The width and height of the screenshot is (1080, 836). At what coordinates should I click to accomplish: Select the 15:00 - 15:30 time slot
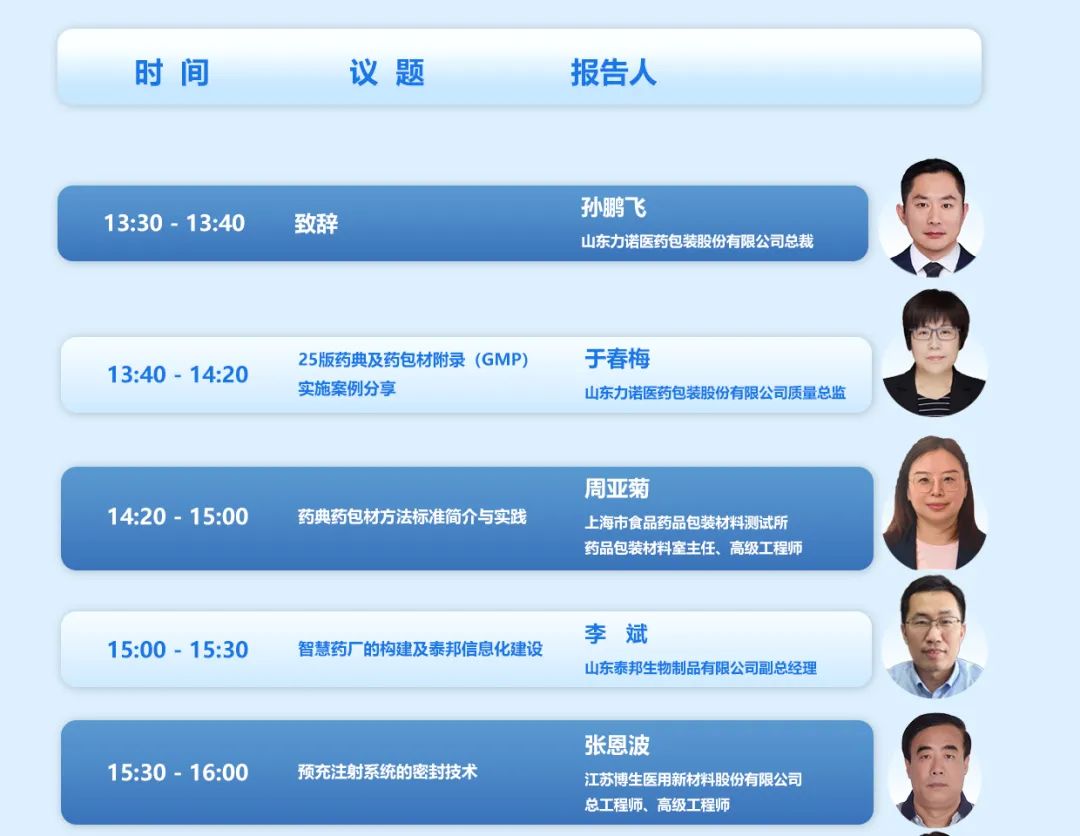(178, 649)
